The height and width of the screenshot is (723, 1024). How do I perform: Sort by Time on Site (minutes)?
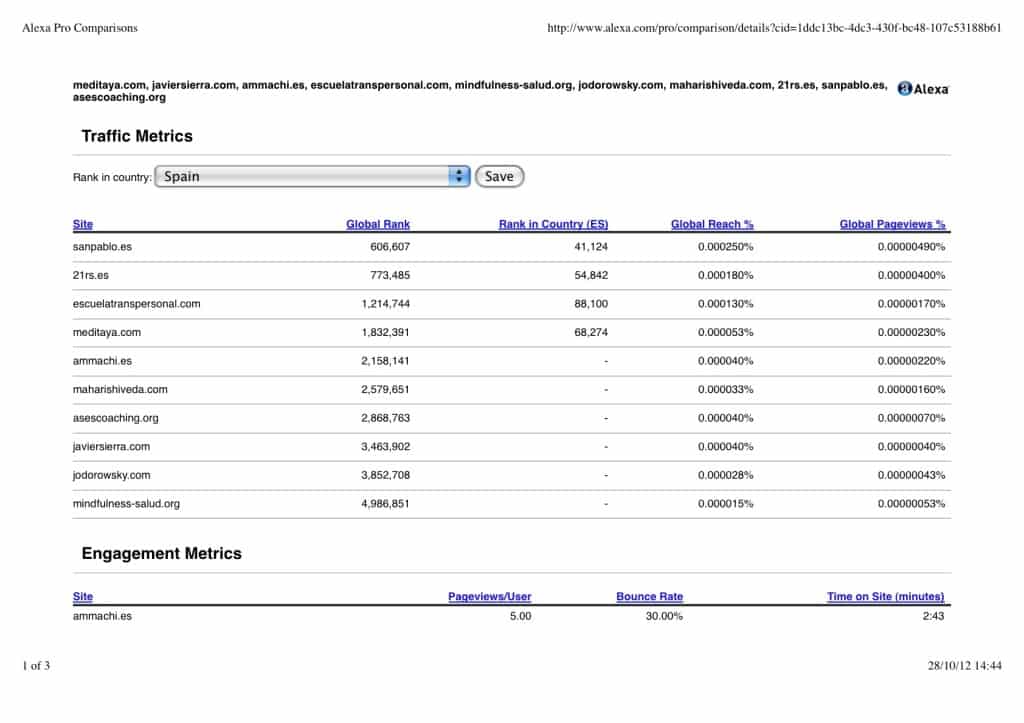coord(885,596)
